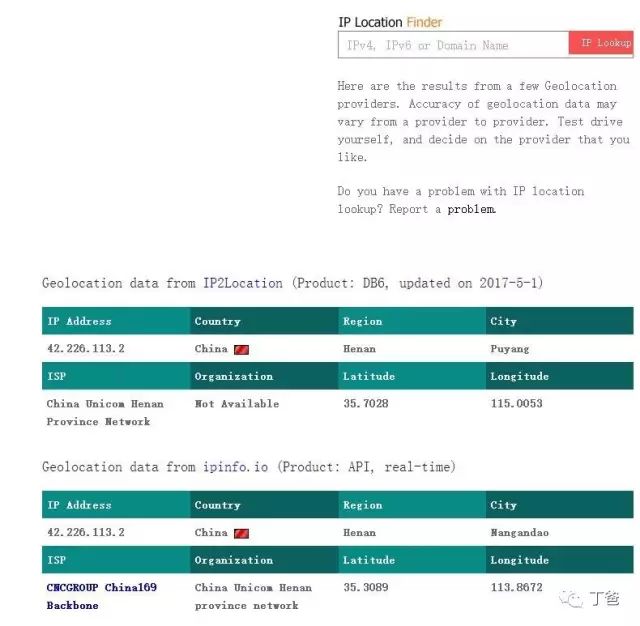This screenshot has height=626, width=640.
Task: Click Henan region in IP2Location table
Action: [359, 349]
